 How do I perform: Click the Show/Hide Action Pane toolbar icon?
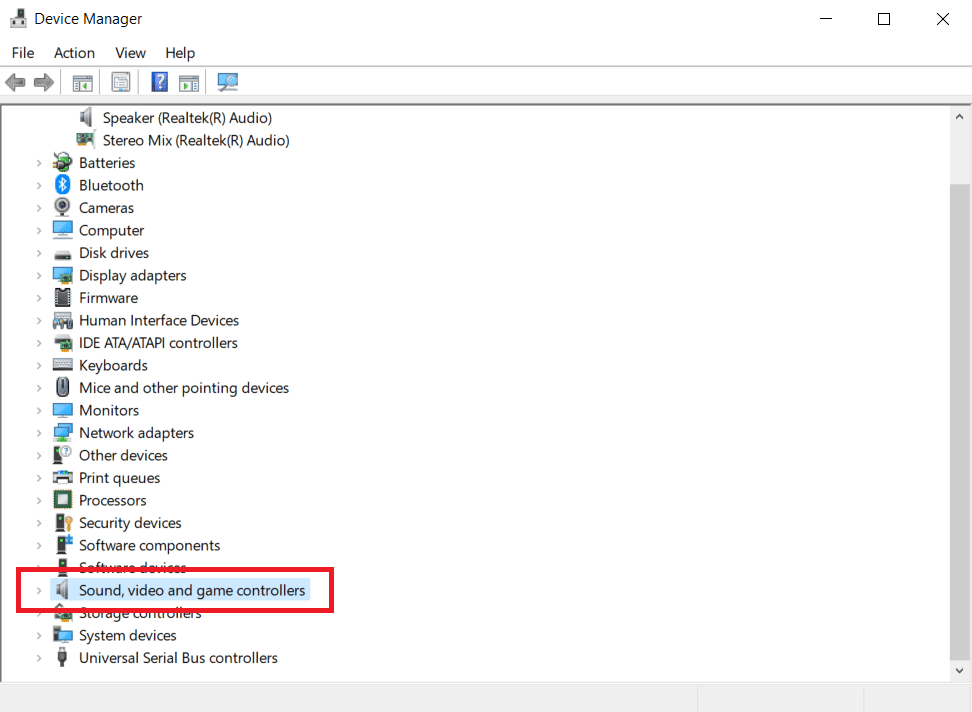[x=189, y=82]
